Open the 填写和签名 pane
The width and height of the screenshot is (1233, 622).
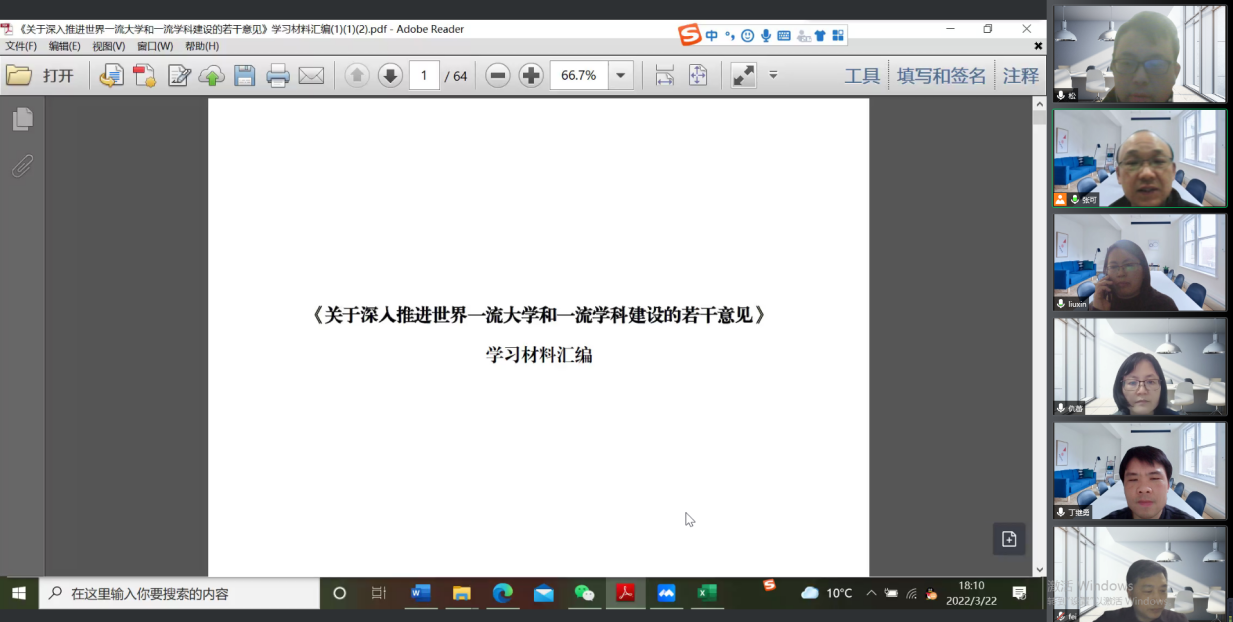(941, 75)
